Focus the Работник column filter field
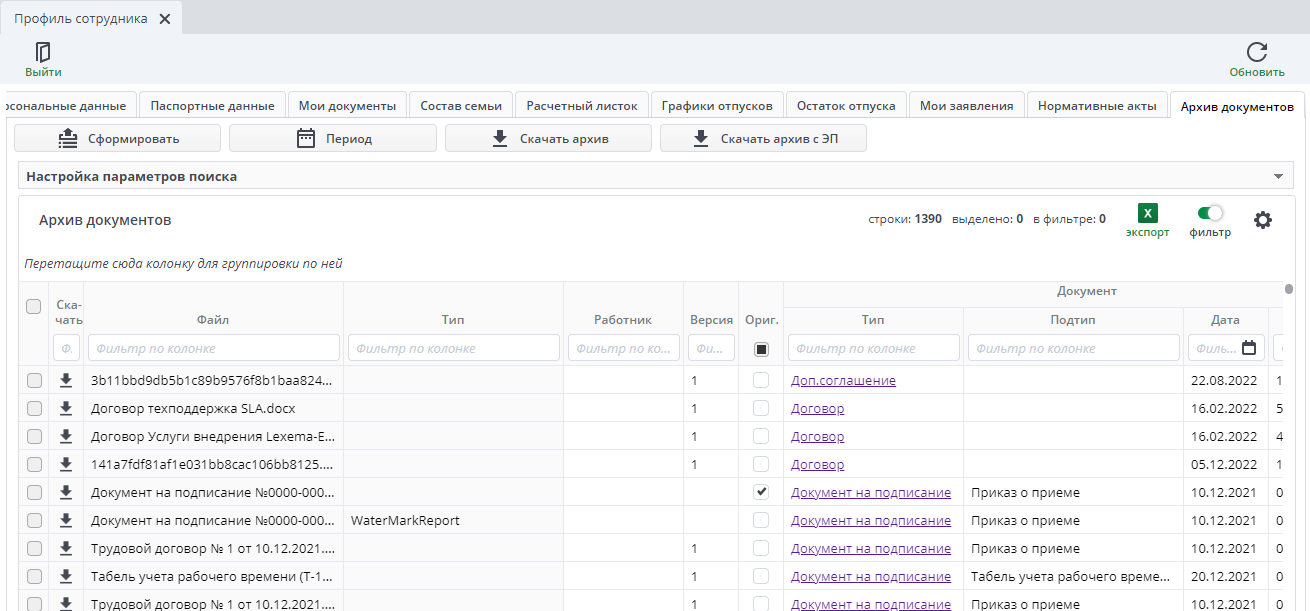1310x611 pixels. [x=624, y=348]
